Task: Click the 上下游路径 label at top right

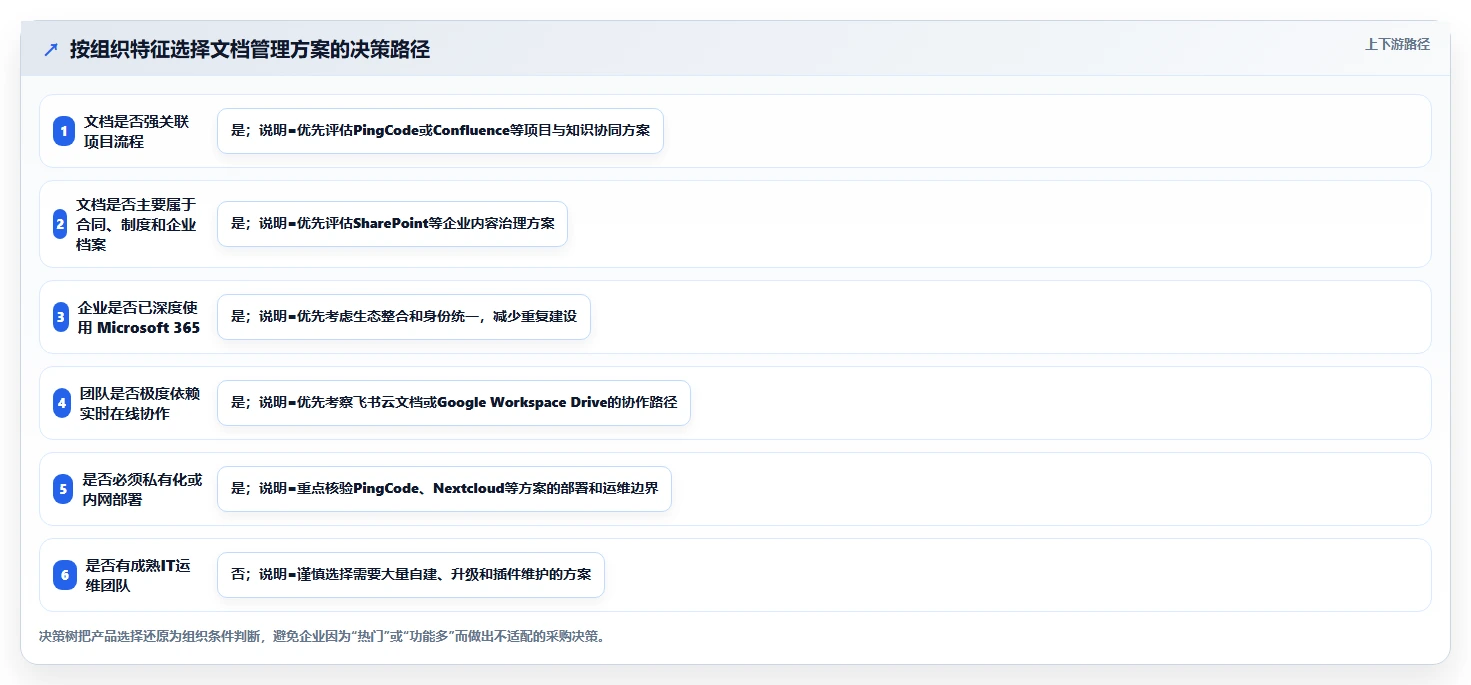Action: (x=1397, y=44)
